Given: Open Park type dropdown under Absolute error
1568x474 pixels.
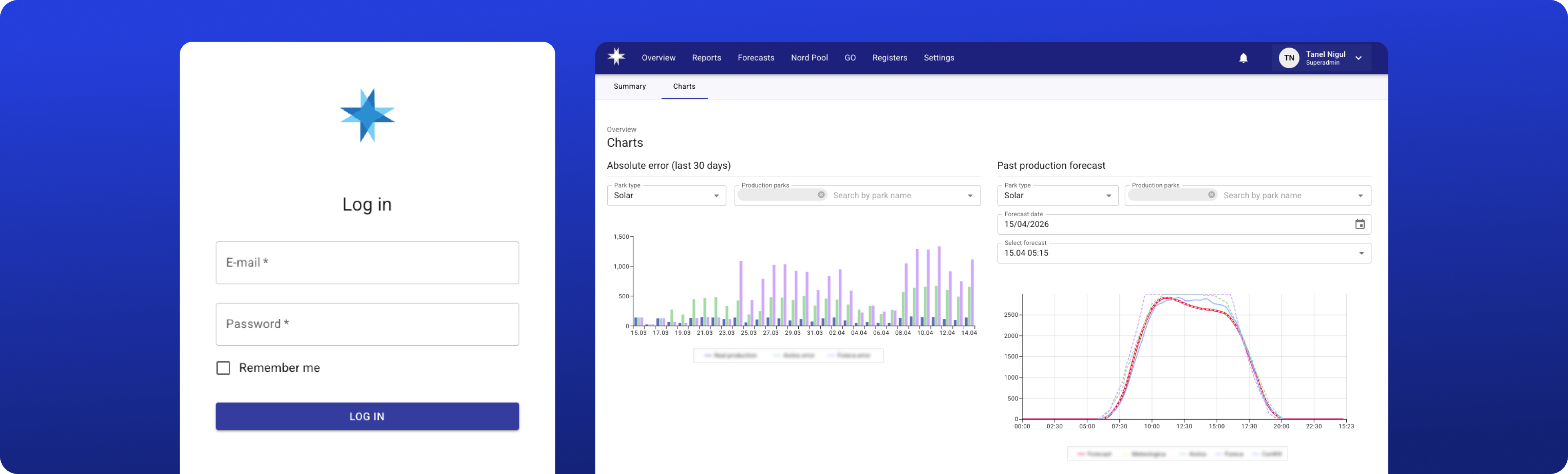Looking at the screenshot, I should tap(666, 196).
